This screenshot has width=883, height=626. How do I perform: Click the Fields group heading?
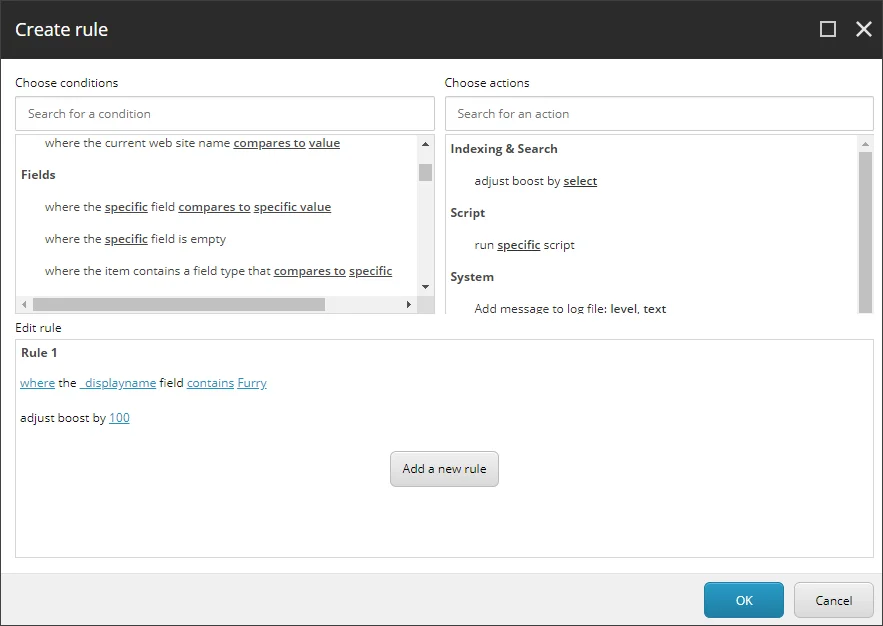tap(38, 175)
